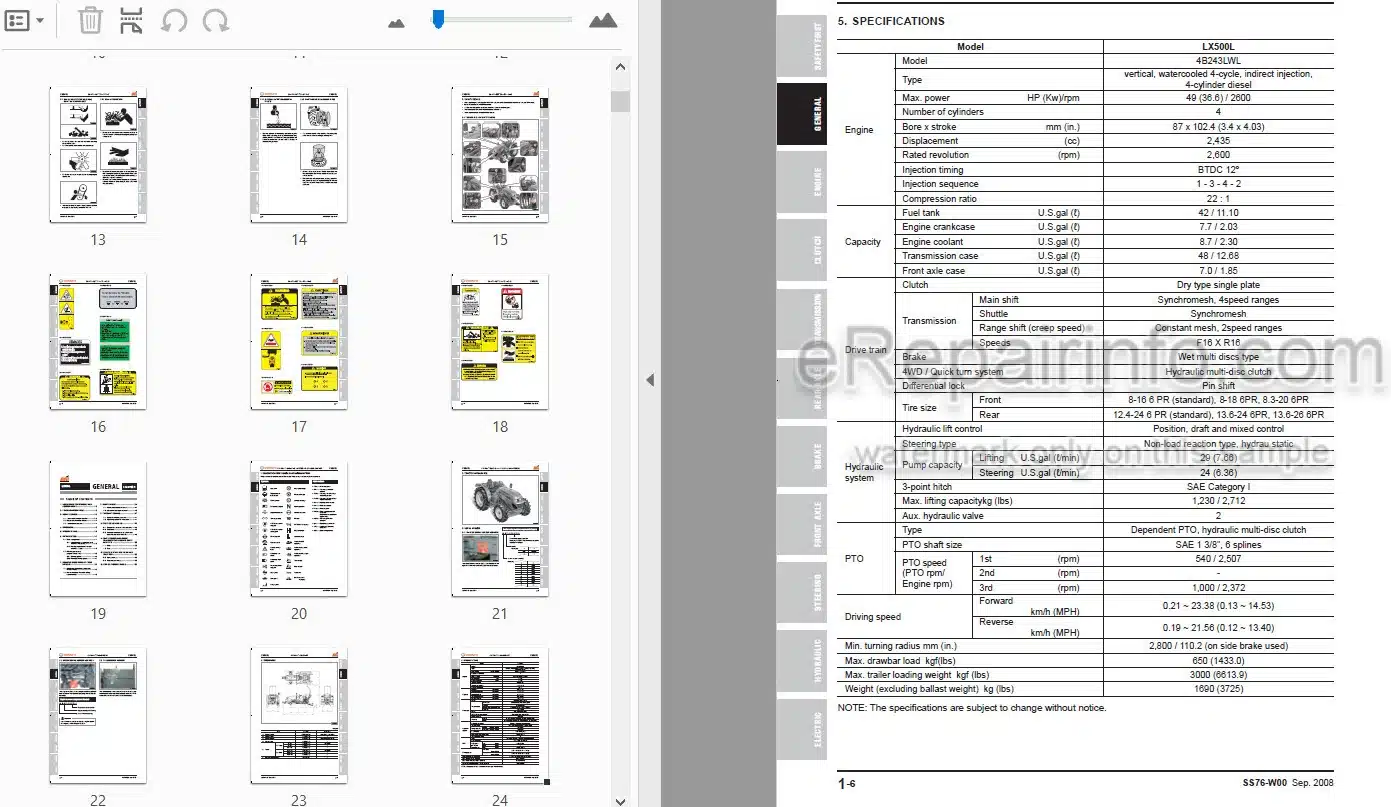Click the small mountains zoom-out icon
Image resolution: width=1391 pixels, height=807 pixels.
396,22
